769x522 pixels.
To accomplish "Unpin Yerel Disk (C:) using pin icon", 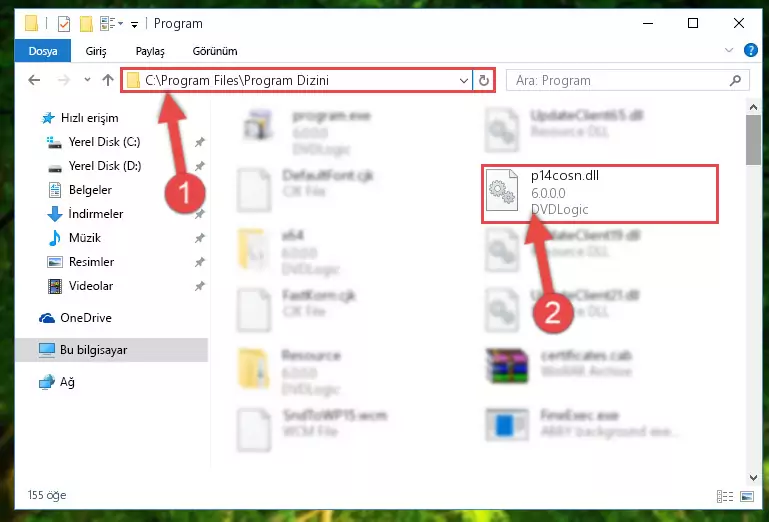I will [199, 142].
